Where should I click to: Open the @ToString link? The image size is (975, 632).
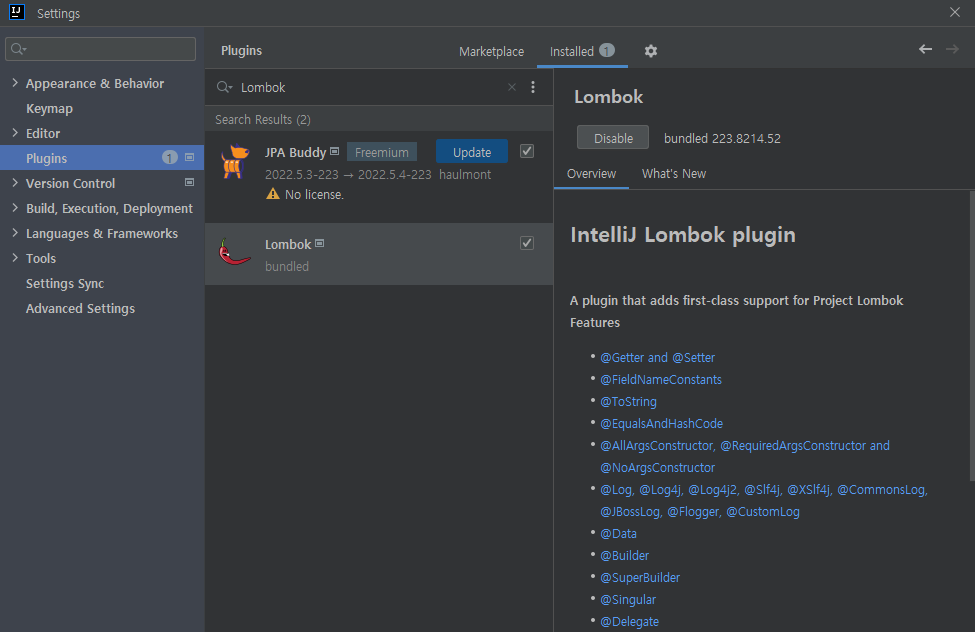628,402
